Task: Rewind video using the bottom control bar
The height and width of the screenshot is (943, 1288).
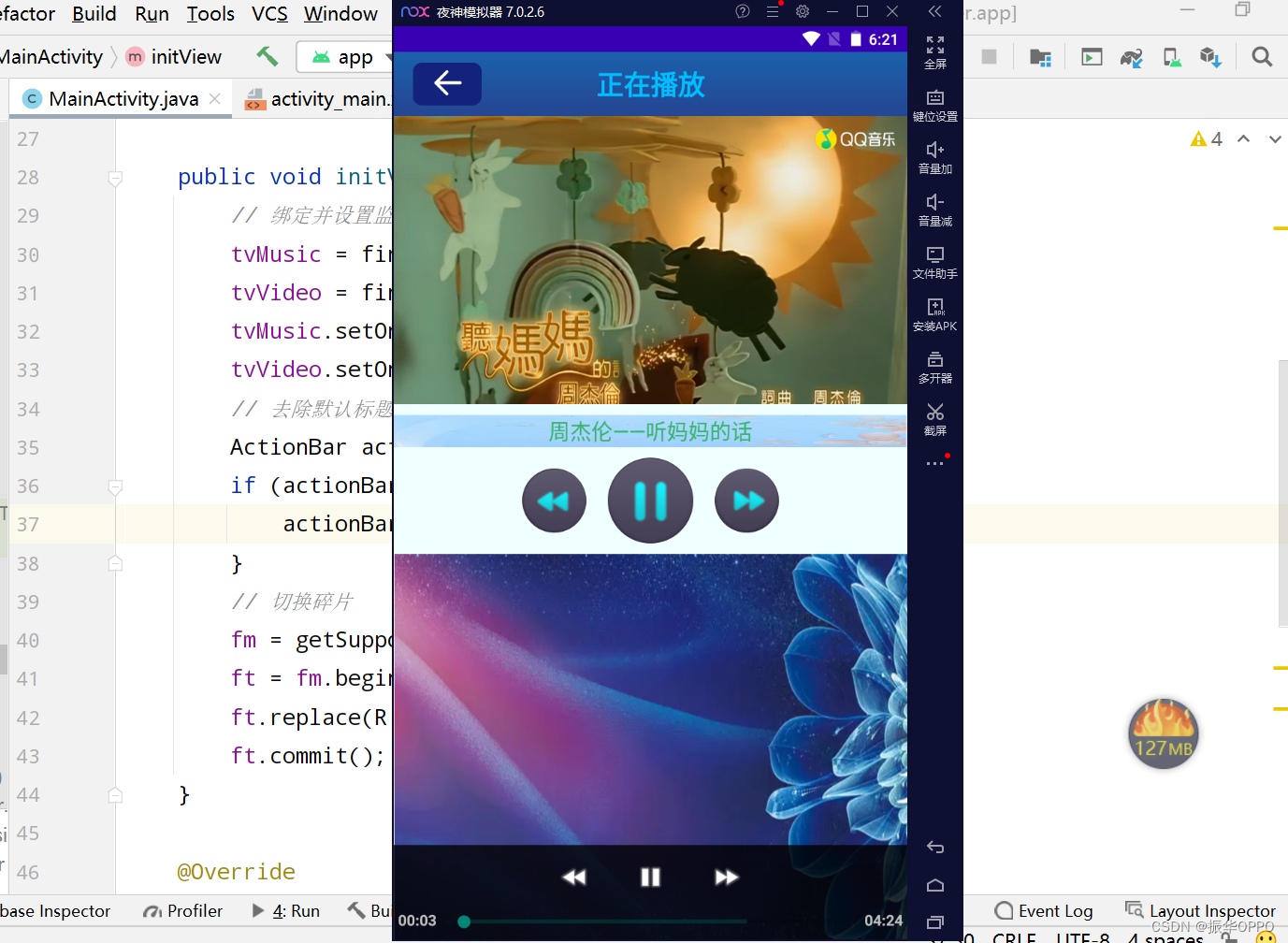Action: [573, 877]
